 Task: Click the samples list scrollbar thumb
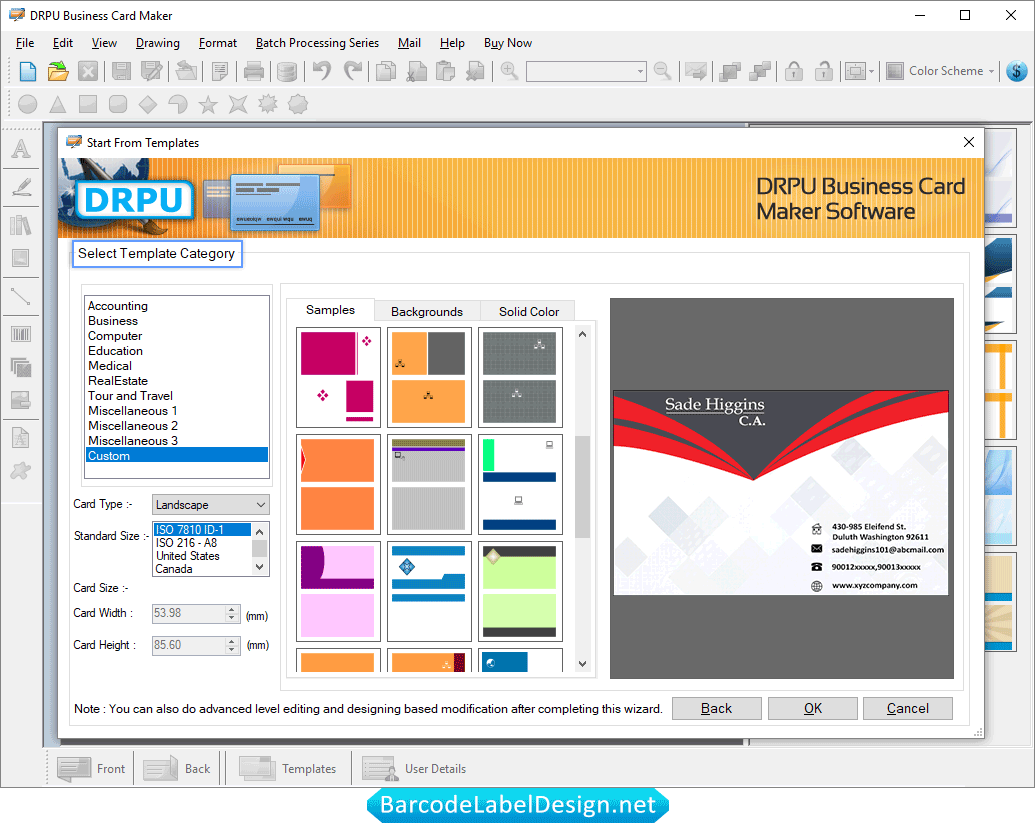[582, 487]
